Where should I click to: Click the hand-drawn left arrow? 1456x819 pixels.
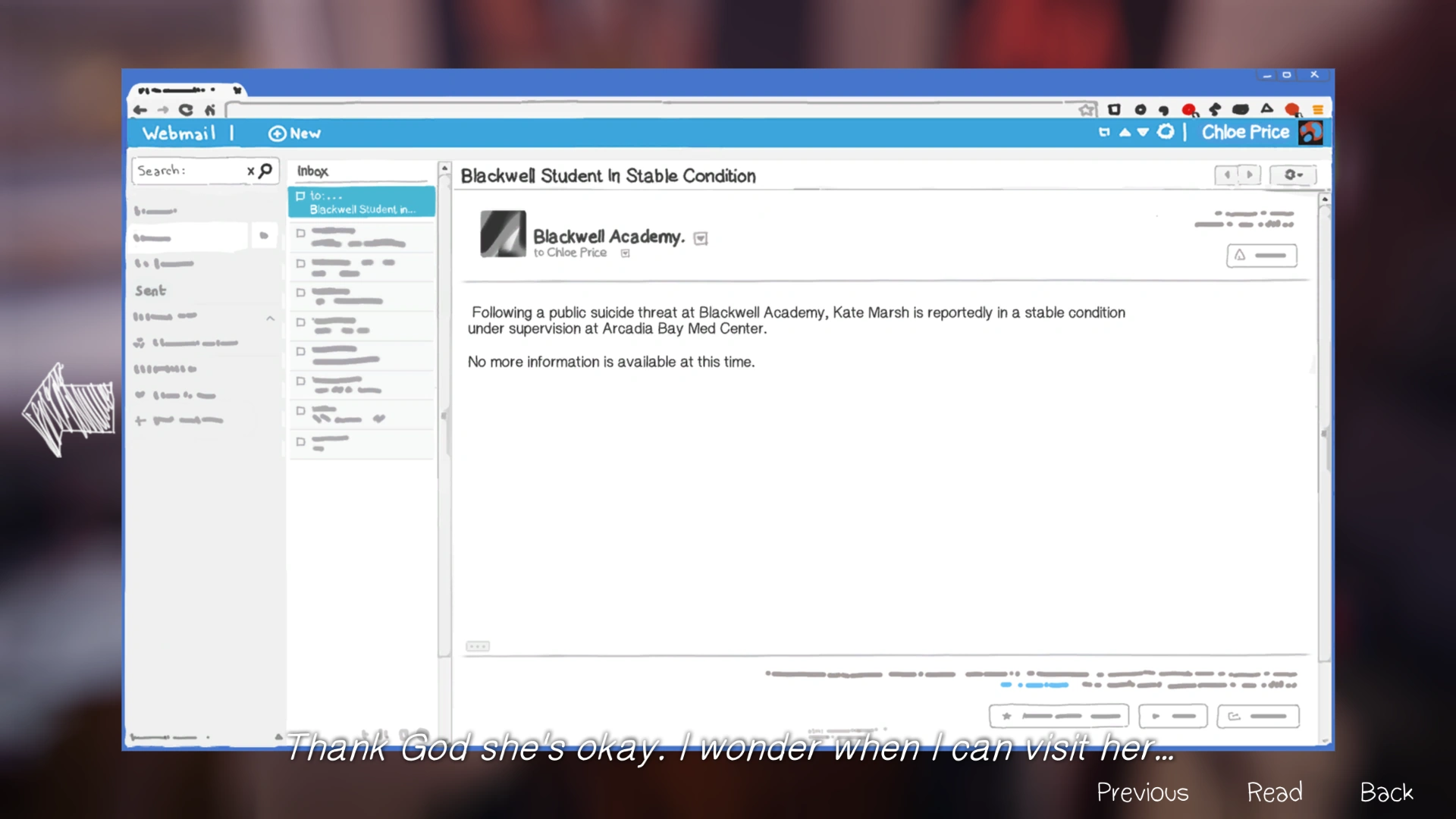[68, 409]
